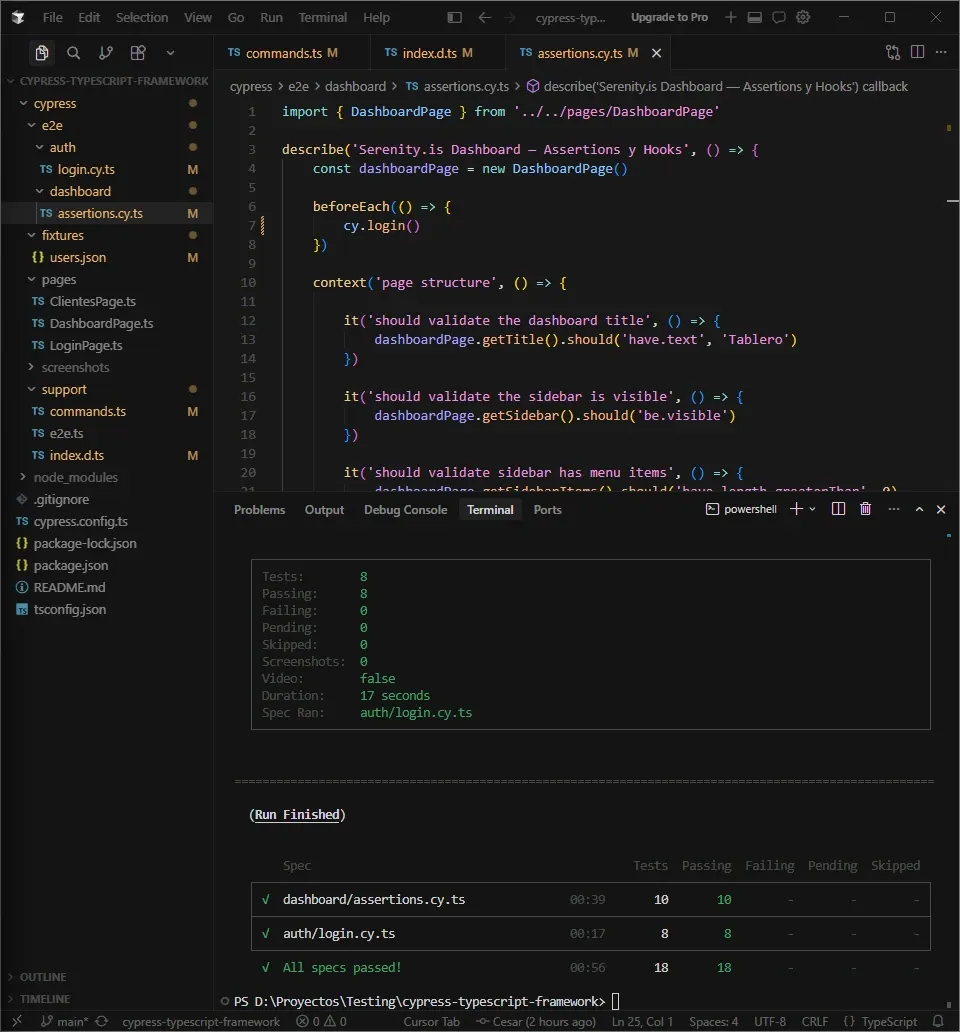
Task: Split the editor right
Action: (x=917, y=52)
